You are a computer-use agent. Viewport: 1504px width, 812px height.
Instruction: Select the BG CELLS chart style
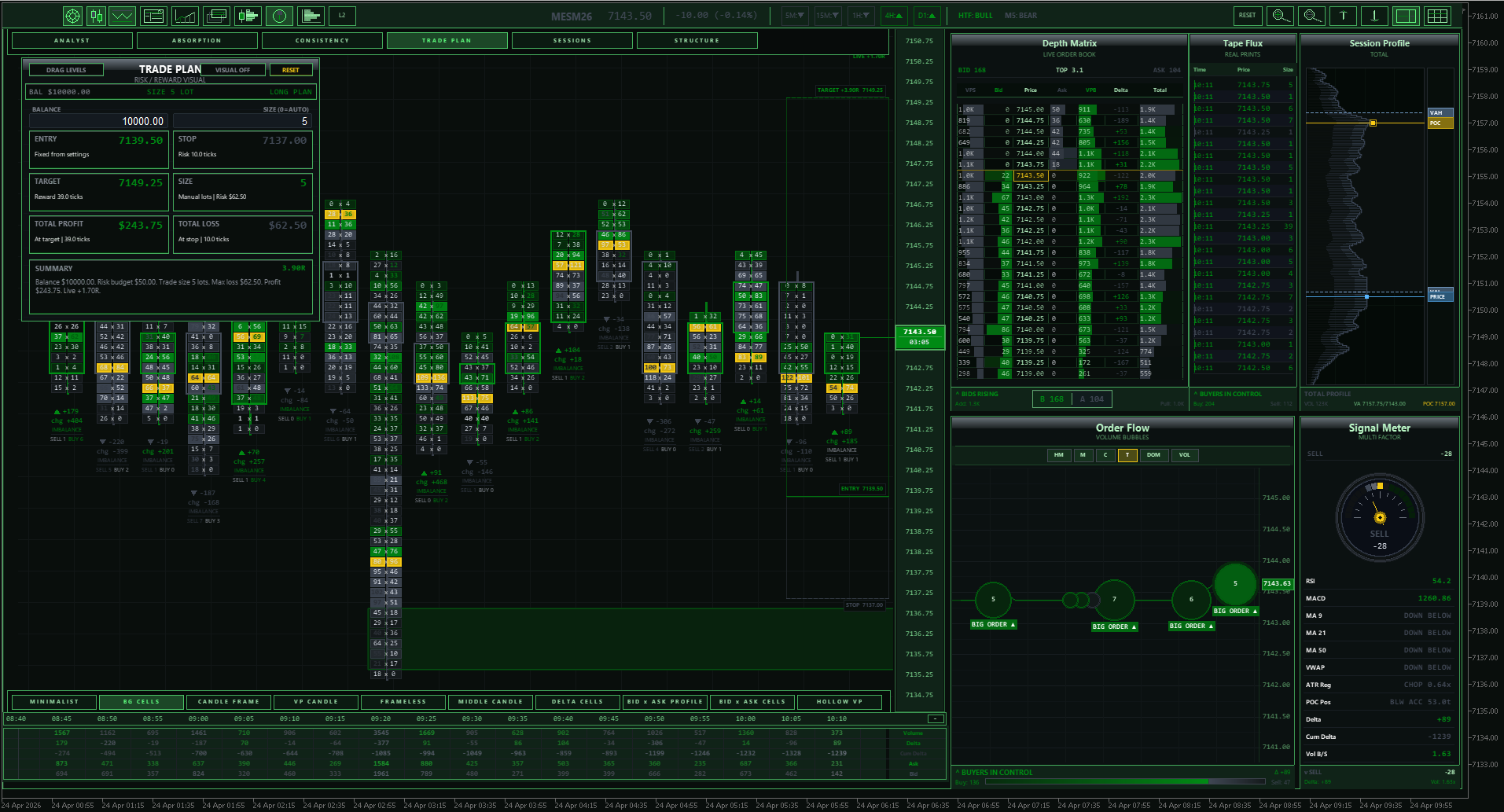pos(142,701)
